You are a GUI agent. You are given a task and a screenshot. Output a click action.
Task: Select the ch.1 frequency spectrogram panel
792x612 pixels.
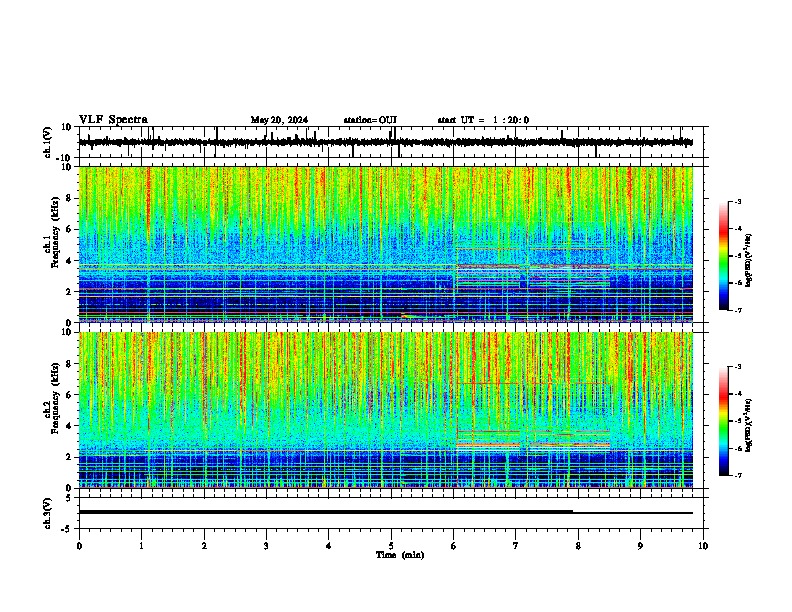tap(391, 244)
